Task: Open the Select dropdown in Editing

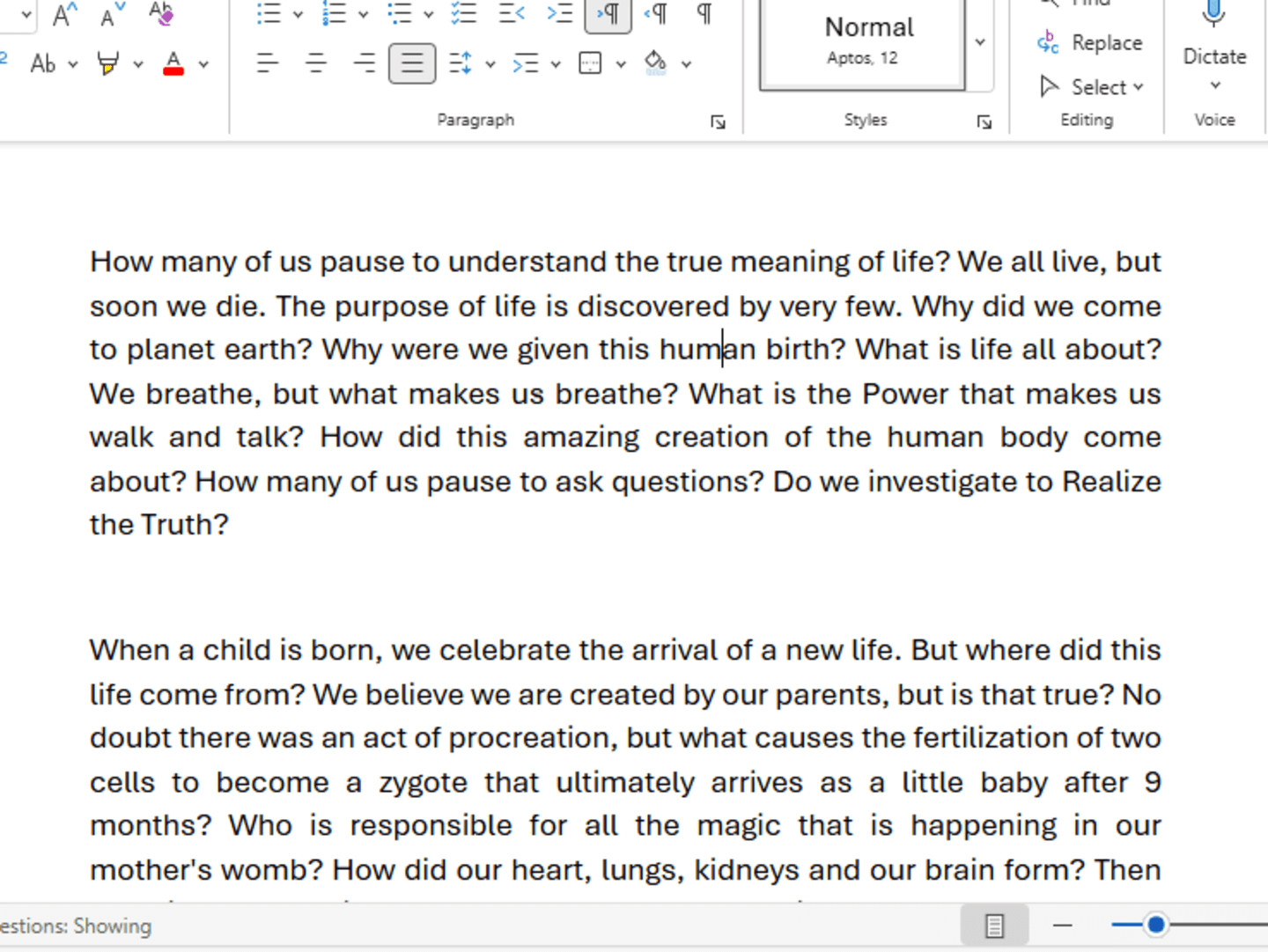Action: click(1091, 86)
